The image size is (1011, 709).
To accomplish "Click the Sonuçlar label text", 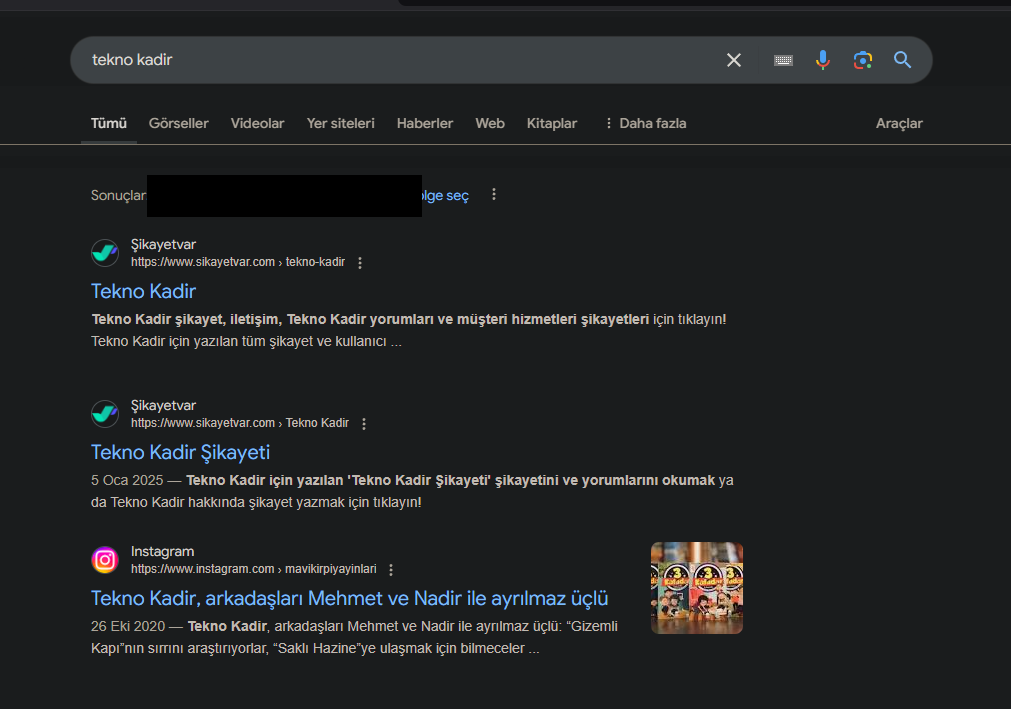I will [x=118, y=195].
